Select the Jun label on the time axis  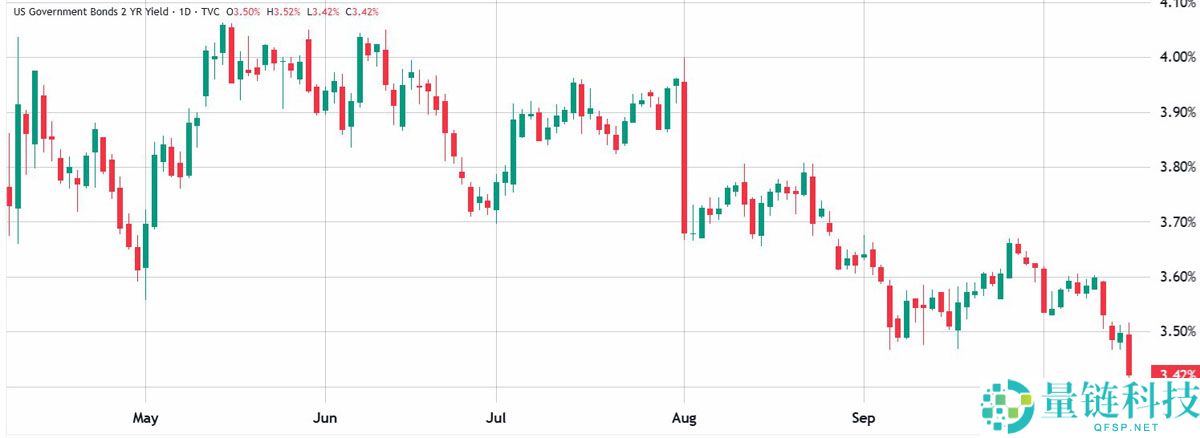(325, 415)
